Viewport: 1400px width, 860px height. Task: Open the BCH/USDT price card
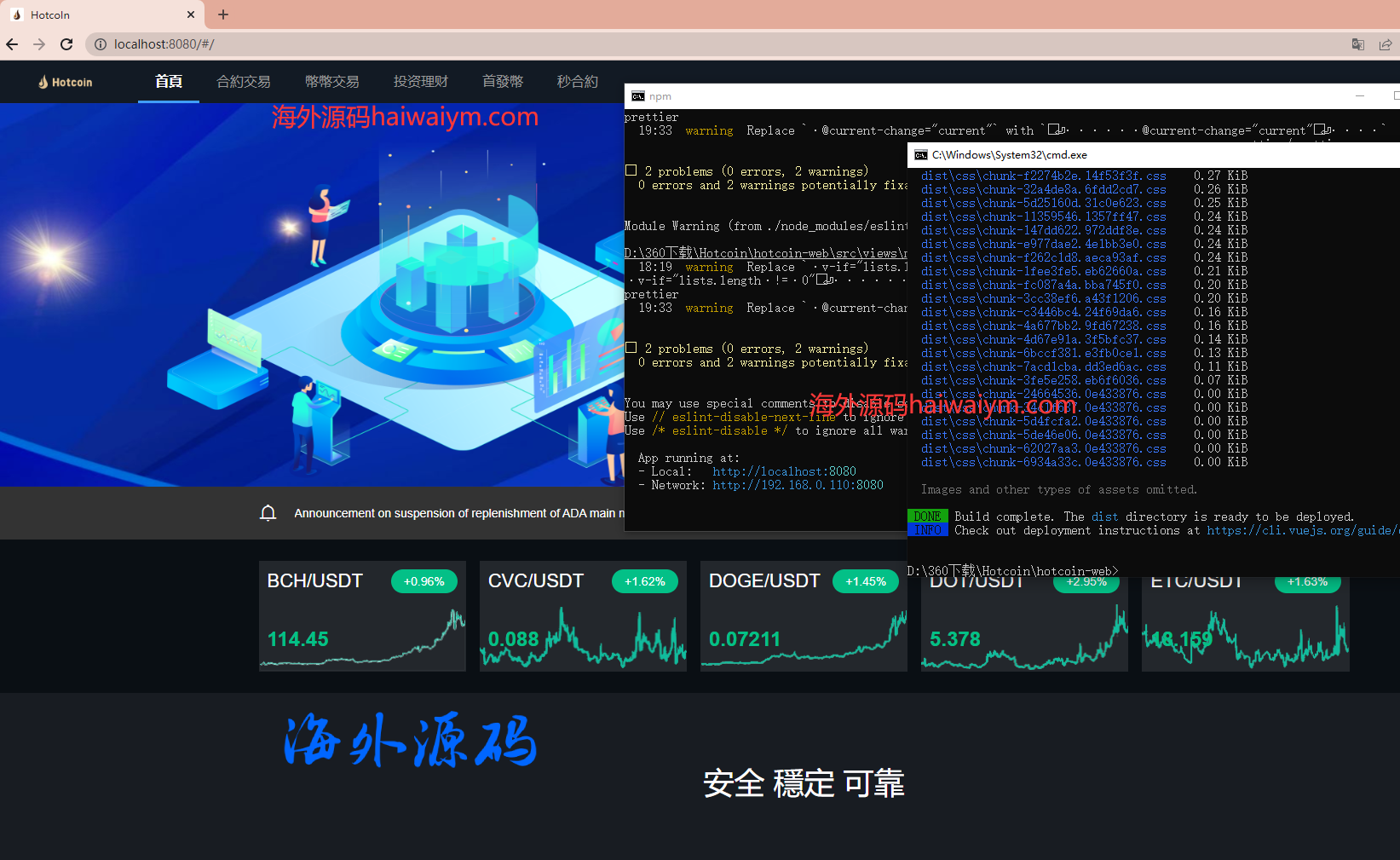click(x=362, y=615)
